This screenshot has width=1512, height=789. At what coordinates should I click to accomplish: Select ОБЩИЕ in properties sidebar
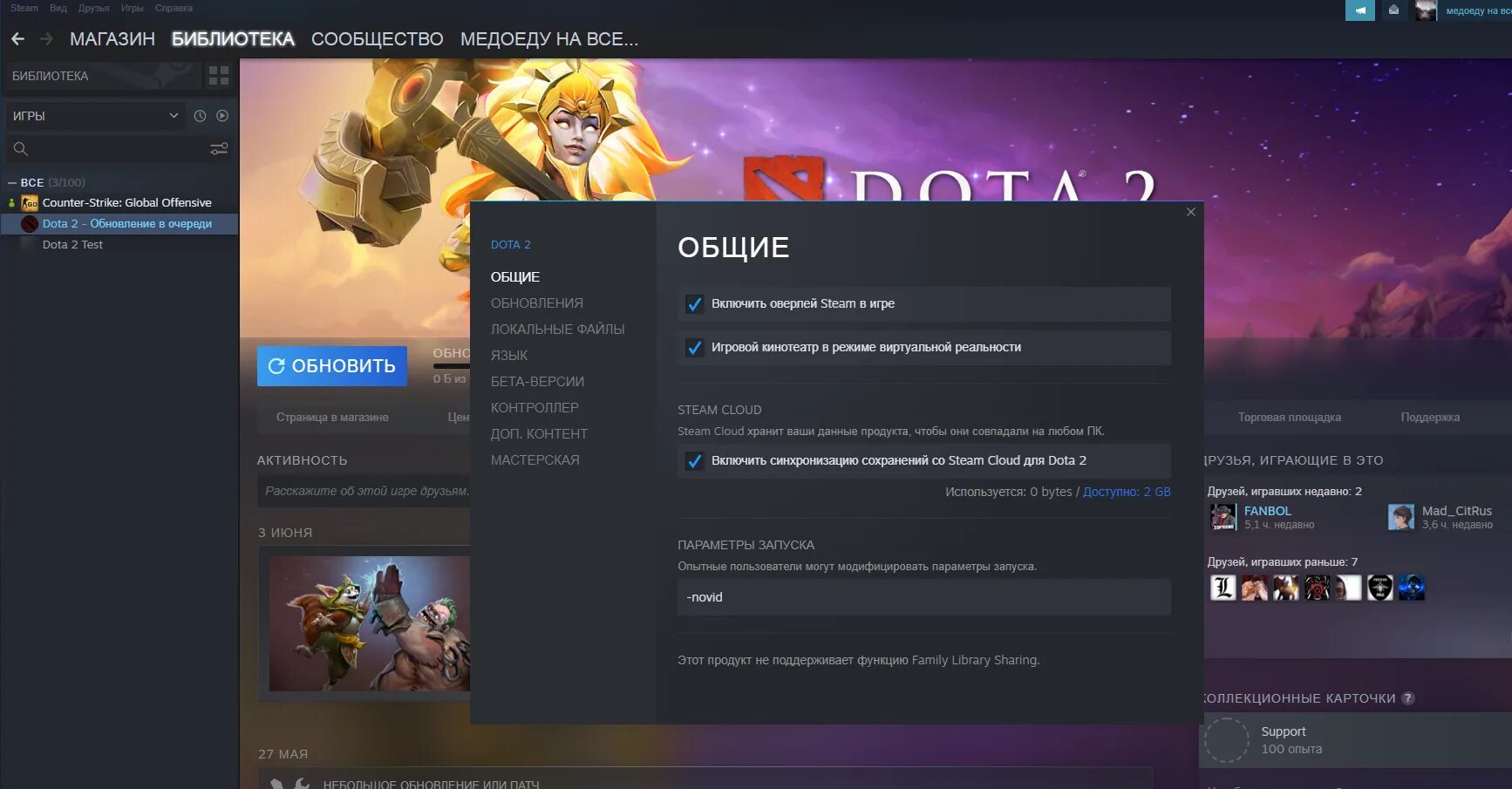[515, 277]
